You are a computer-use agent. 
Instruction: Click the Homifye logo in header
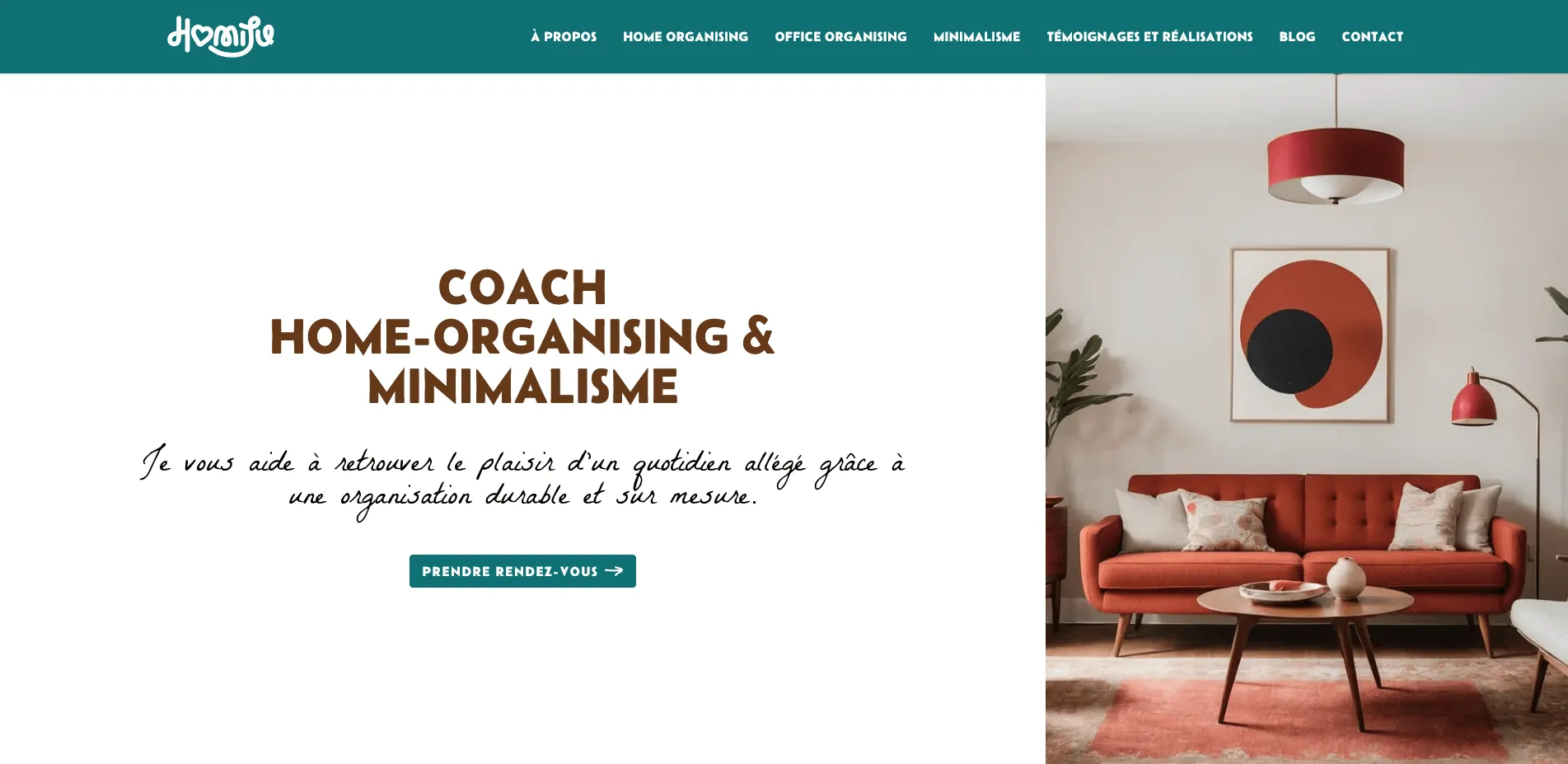click(221, 36)
